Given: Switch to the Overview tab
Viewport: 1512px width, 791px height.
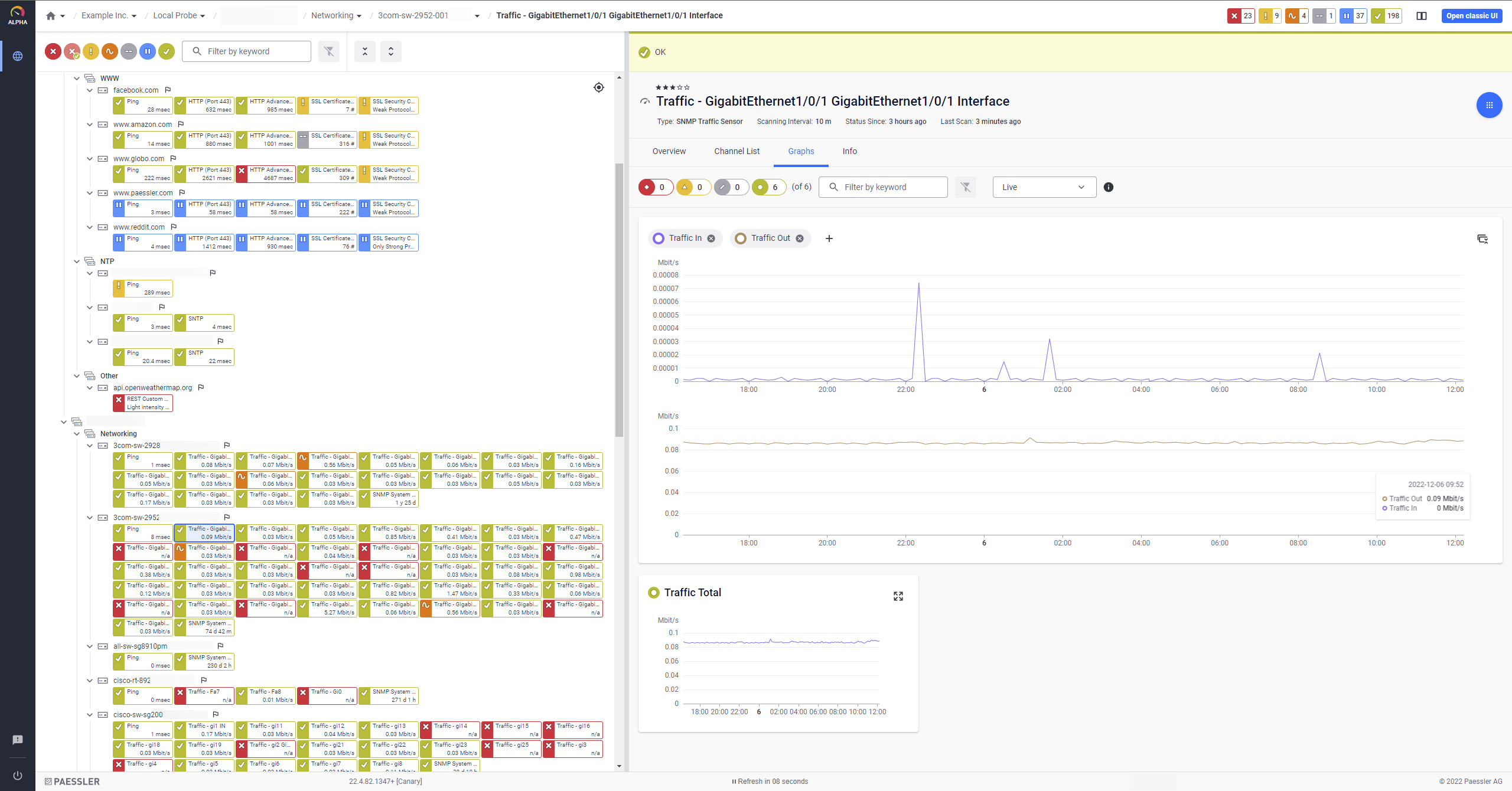Looking at the screenshot, I should pos(669,151).
